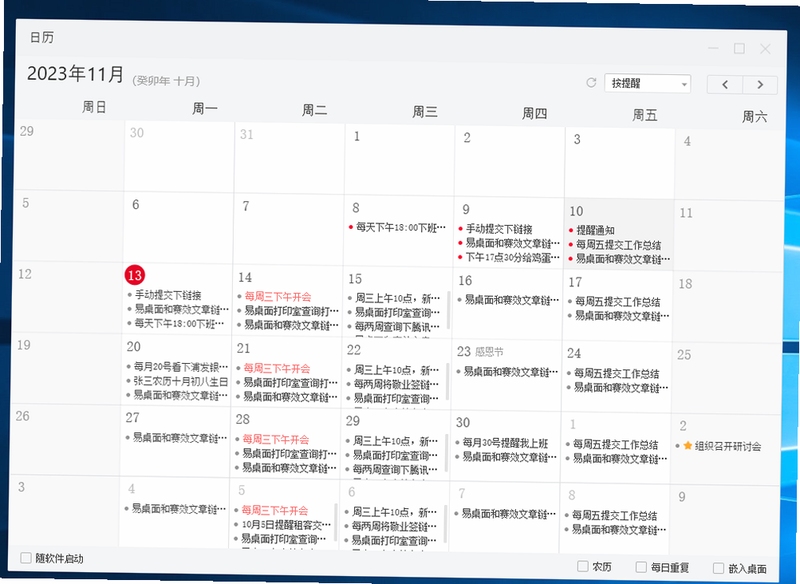This screenshot has height=584, width=800.
Task: Click the star icon on 组织召开研讨会
Action: 687,446
